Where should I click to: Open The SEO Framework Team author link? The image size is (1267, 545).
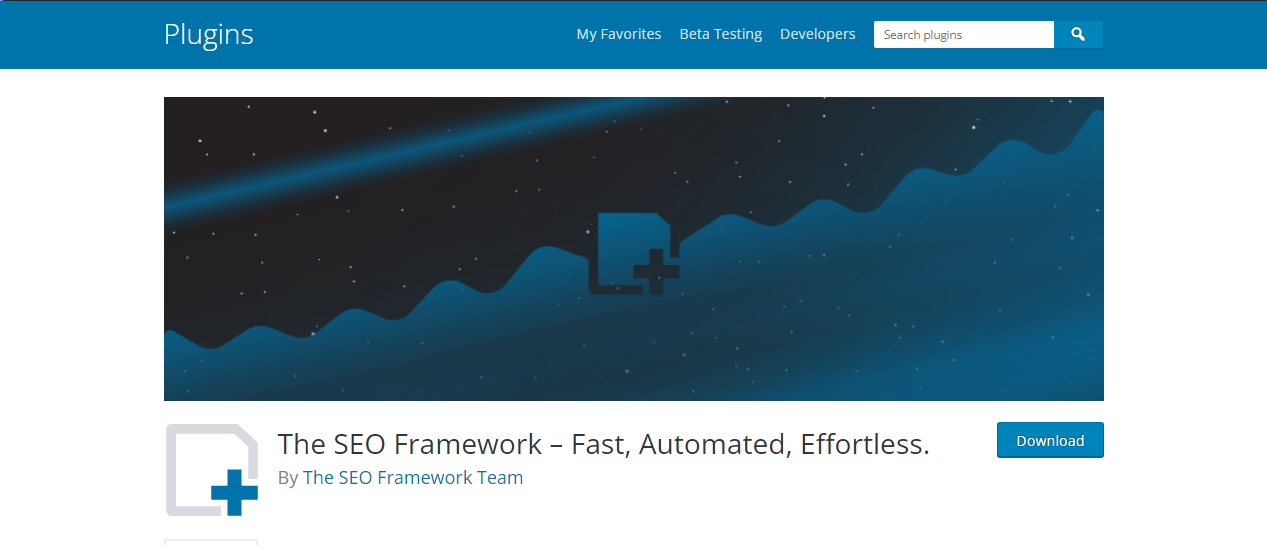[413, 477]
